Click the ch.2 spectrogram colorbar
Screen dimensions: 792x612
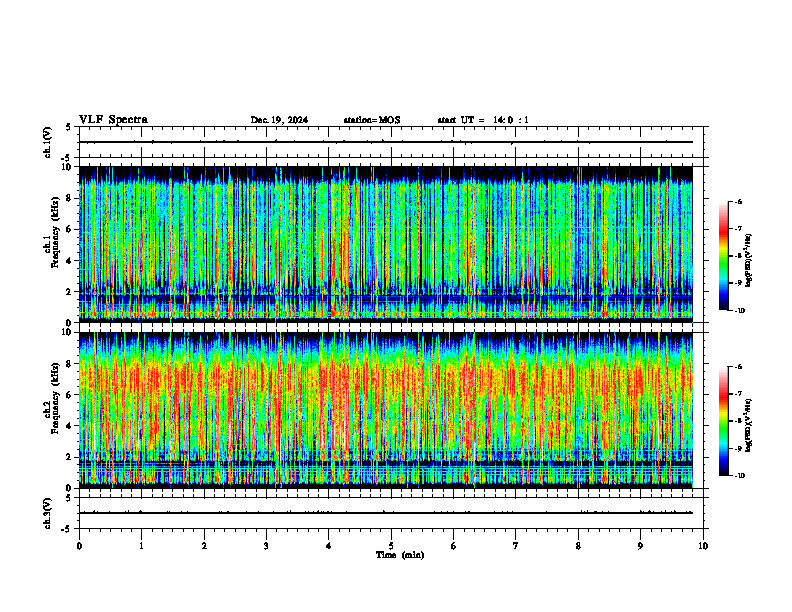tap(724, 421)
